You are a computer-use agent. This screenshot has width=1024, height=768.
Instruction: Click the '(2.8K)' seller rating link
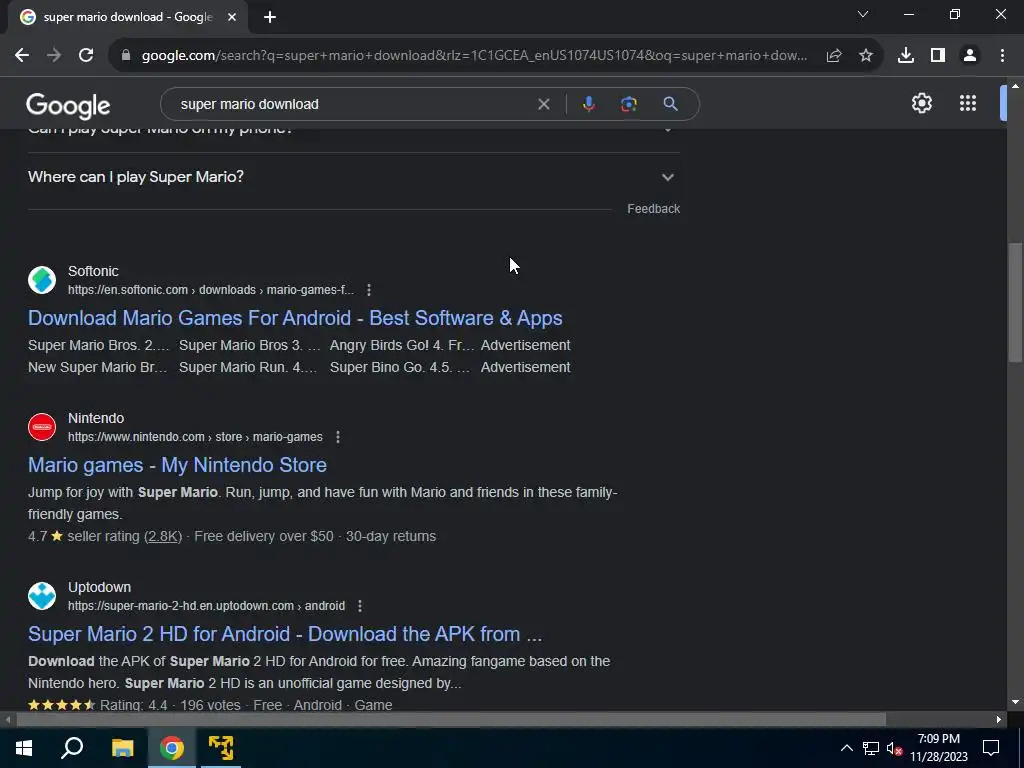[x=163, y=536]
